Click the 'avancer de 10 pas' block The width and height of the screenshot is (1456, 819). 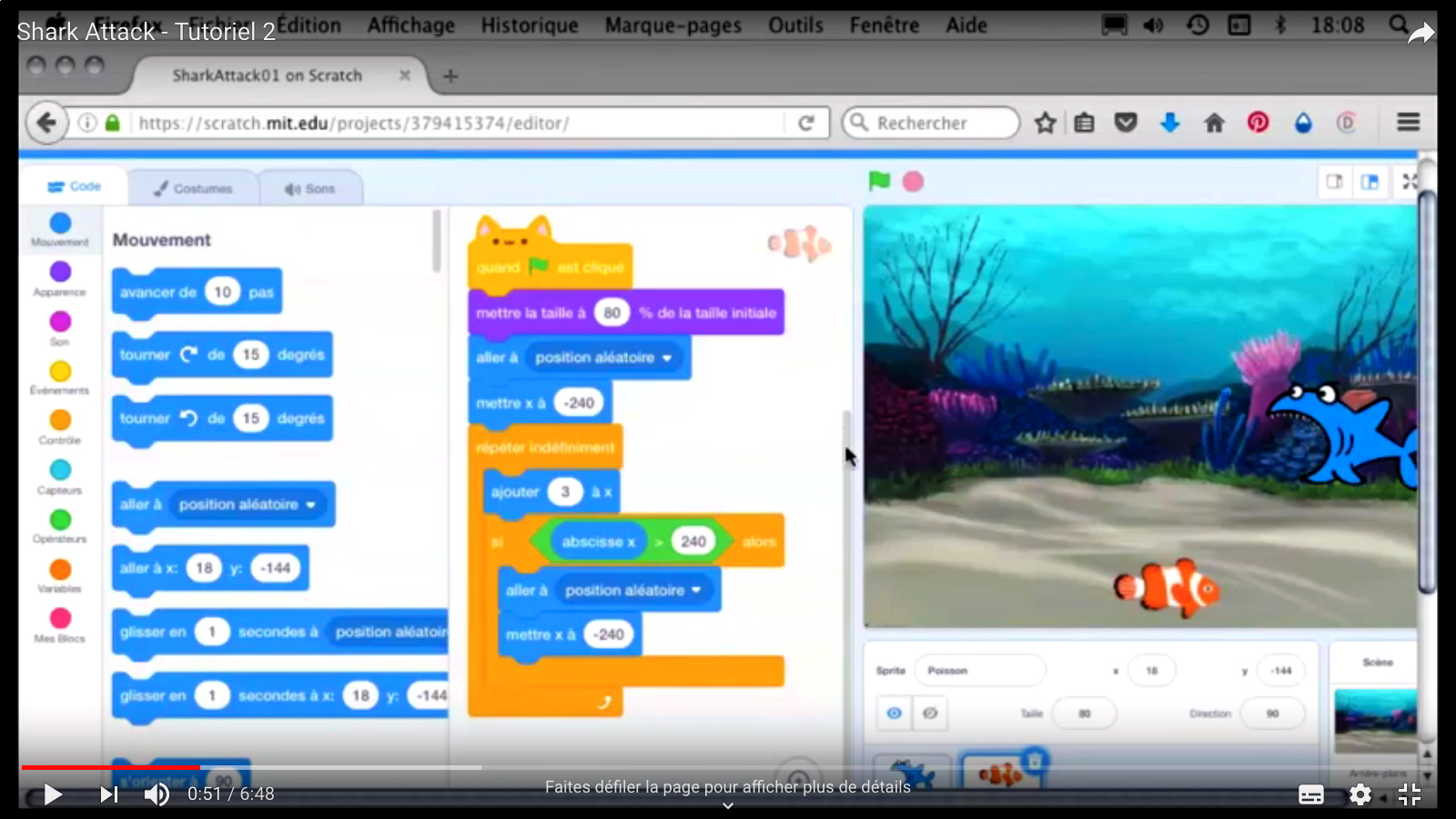[x=197, y=292]
